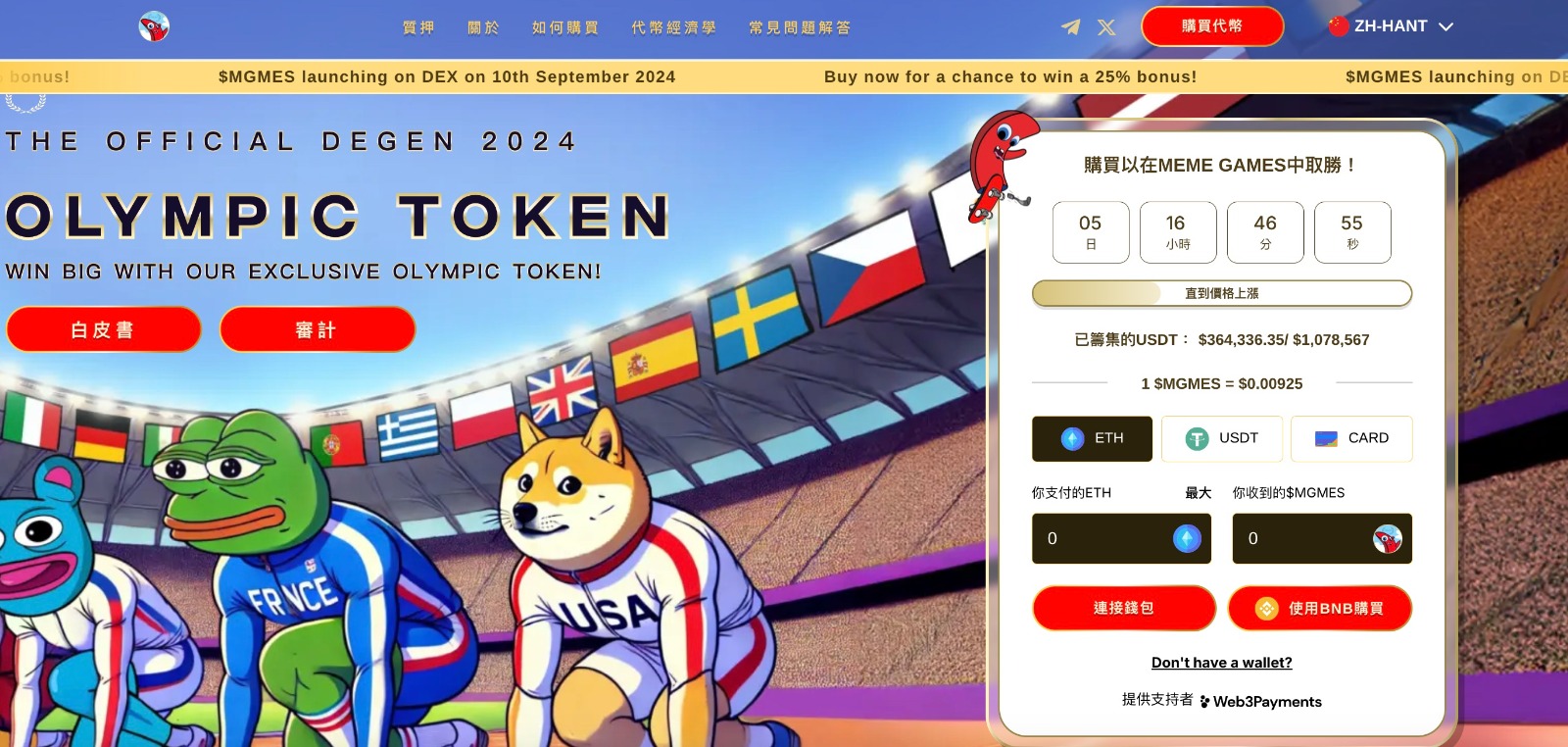Click the Ethereum icon in the pay field
This screenshot has width=1568, height=747.
(x=1187, y=538)
